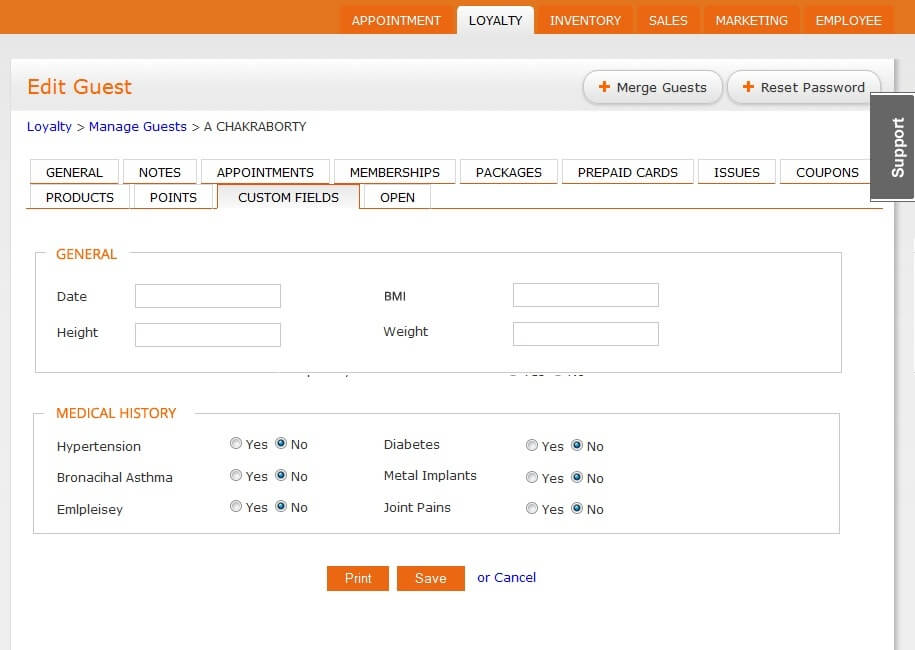The image size is (915, 650).
Task: Select Yes for Diabetes
Action: [x=532, y=445]
